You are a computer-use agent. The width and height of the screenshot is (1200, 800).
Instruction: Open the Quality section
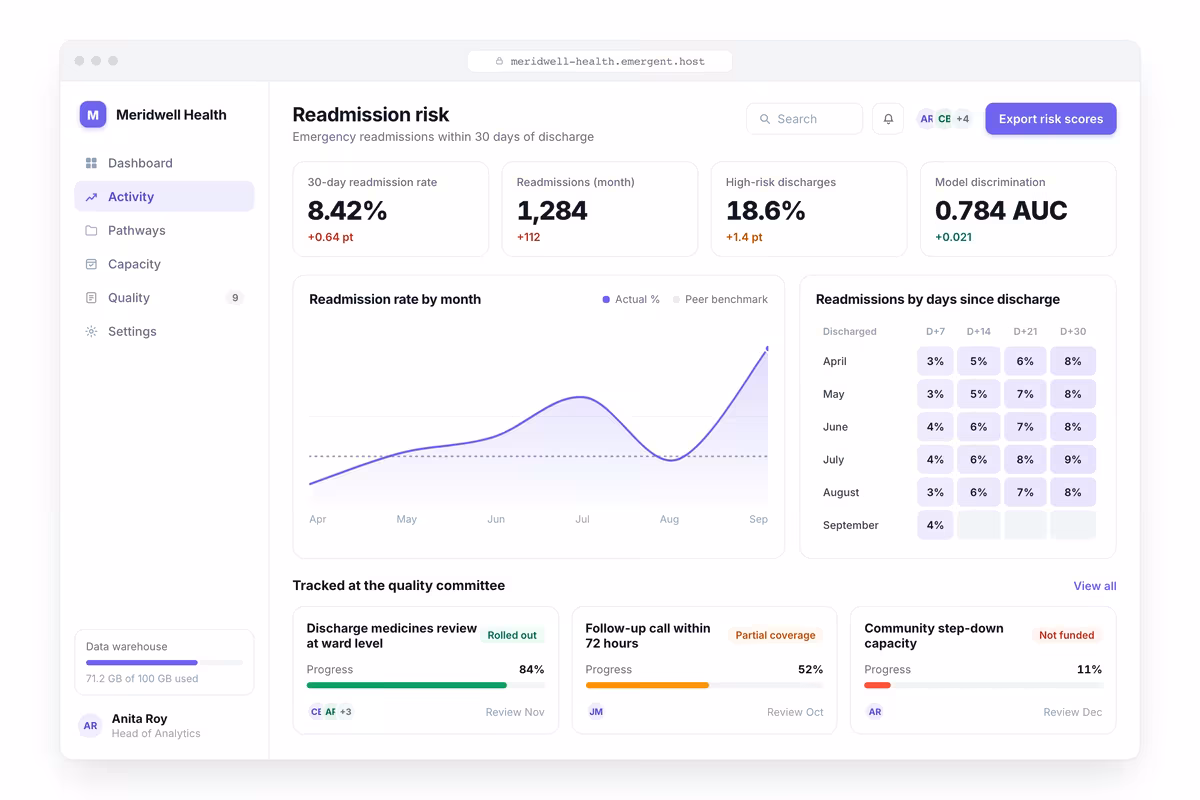pos(164,298)
